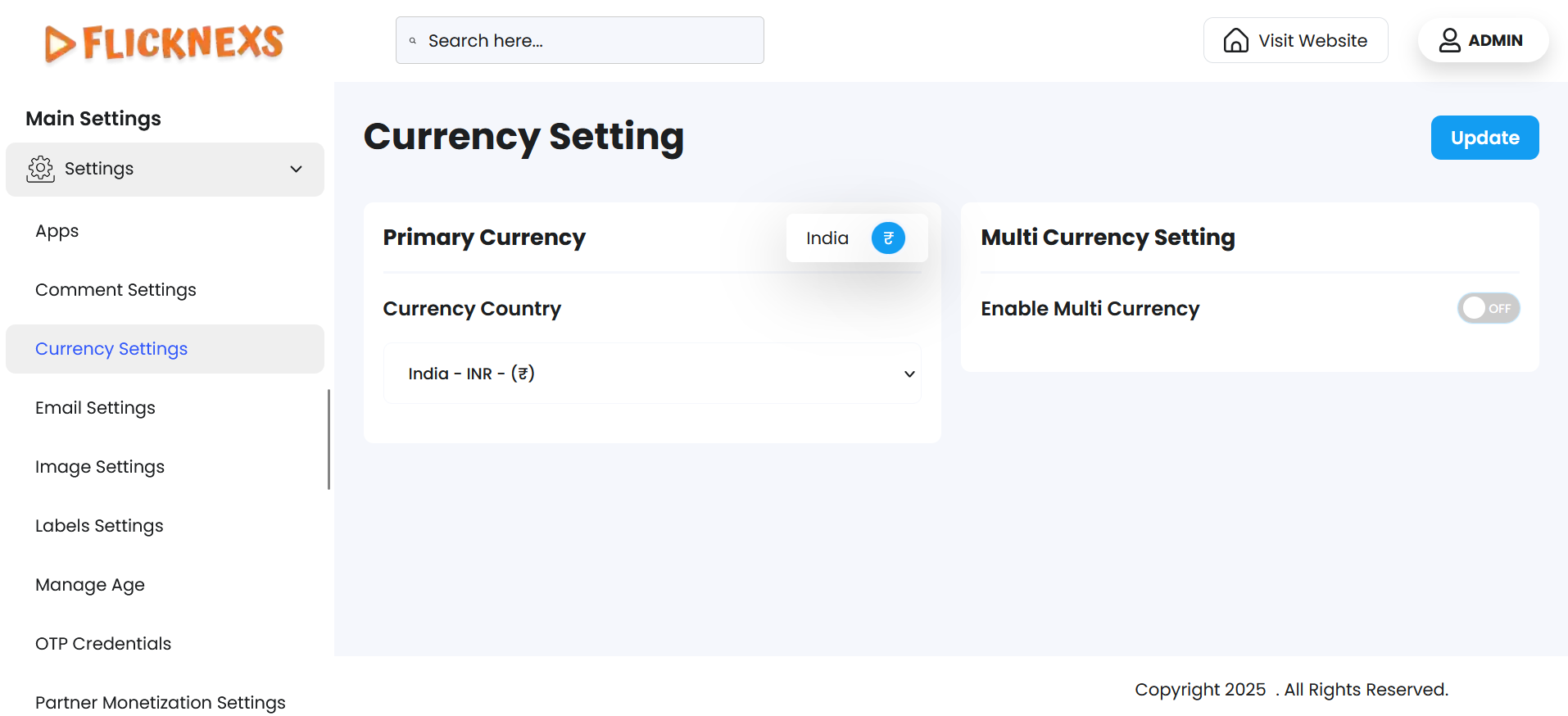Click the sidebar vertical scrollbar
Viewport: 1568px width, 716px height.
tap(329, 439)
